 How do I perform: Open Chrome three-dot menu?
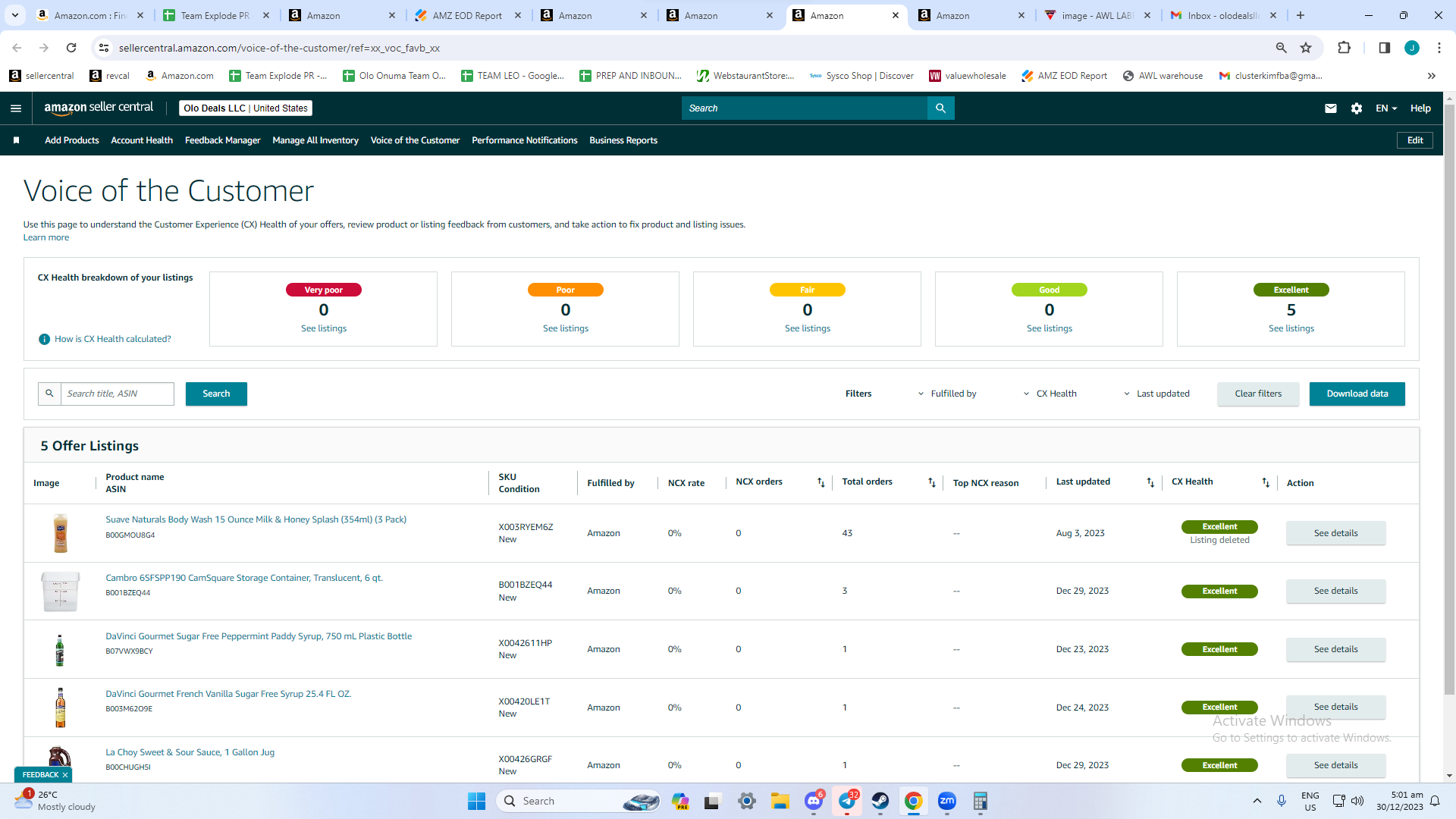[x=1439, y=48]
